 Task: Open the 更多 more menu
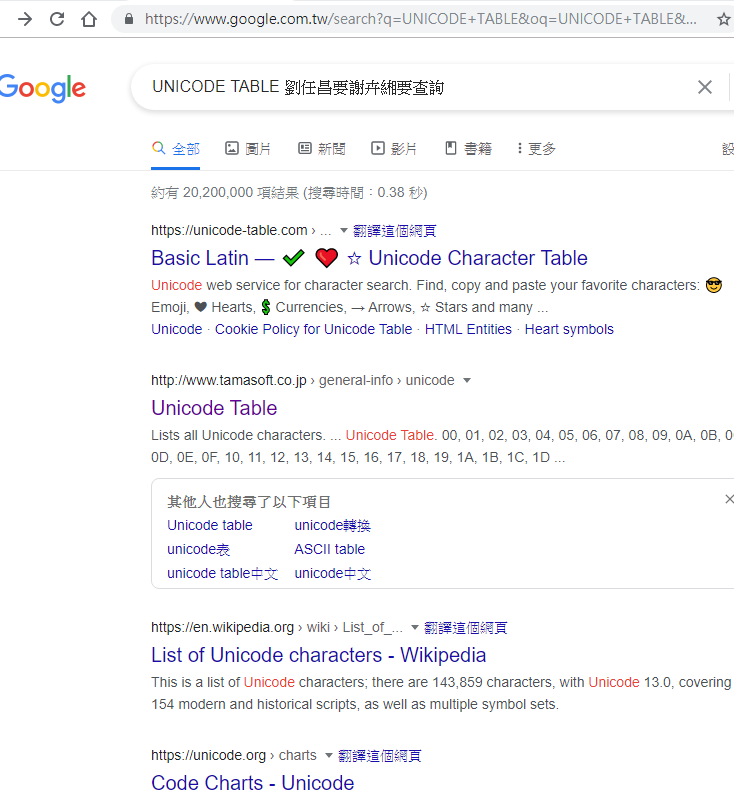[536, 149]
